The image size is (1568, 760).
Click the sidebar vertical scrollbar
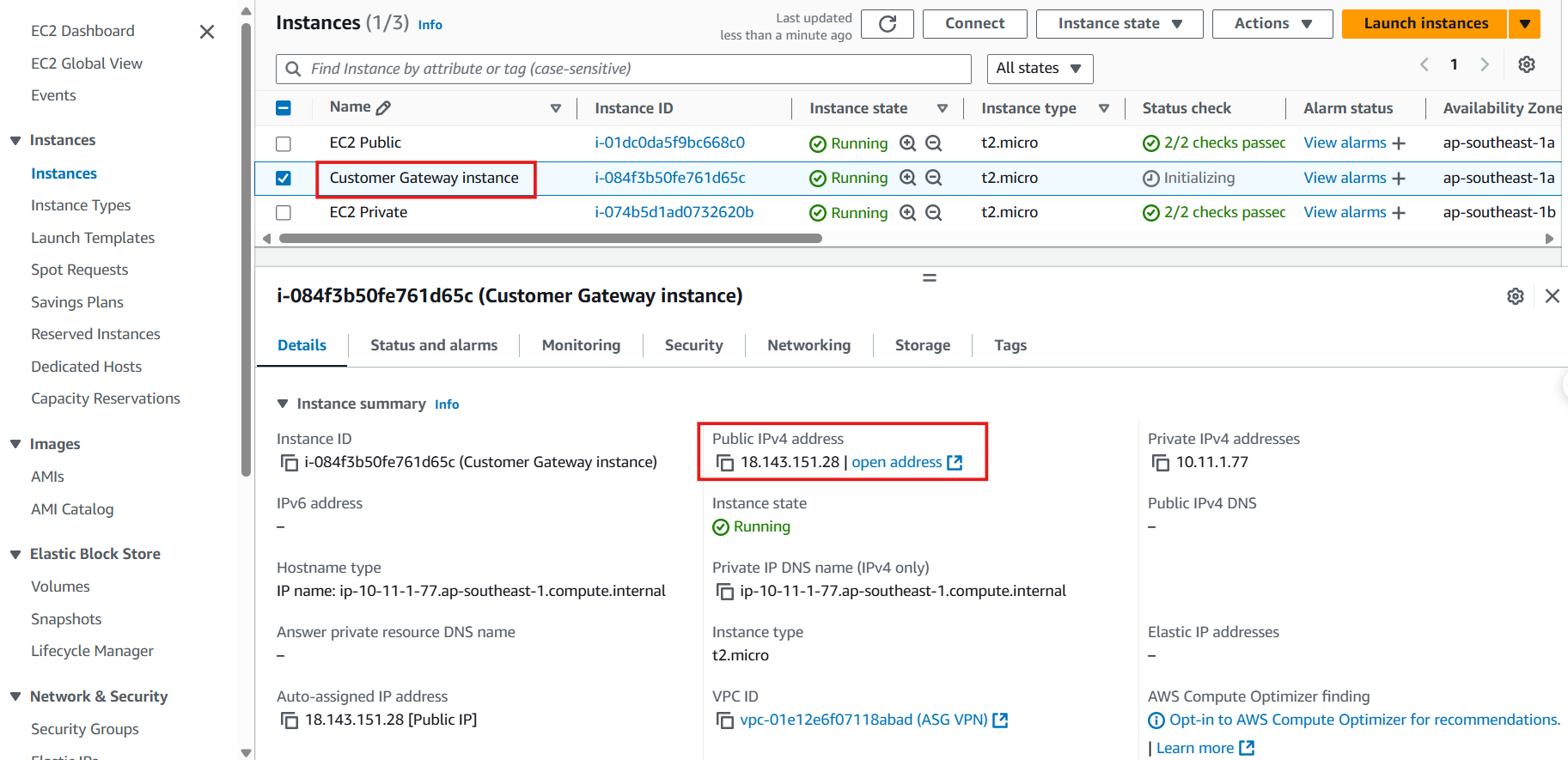coord(247,249)
